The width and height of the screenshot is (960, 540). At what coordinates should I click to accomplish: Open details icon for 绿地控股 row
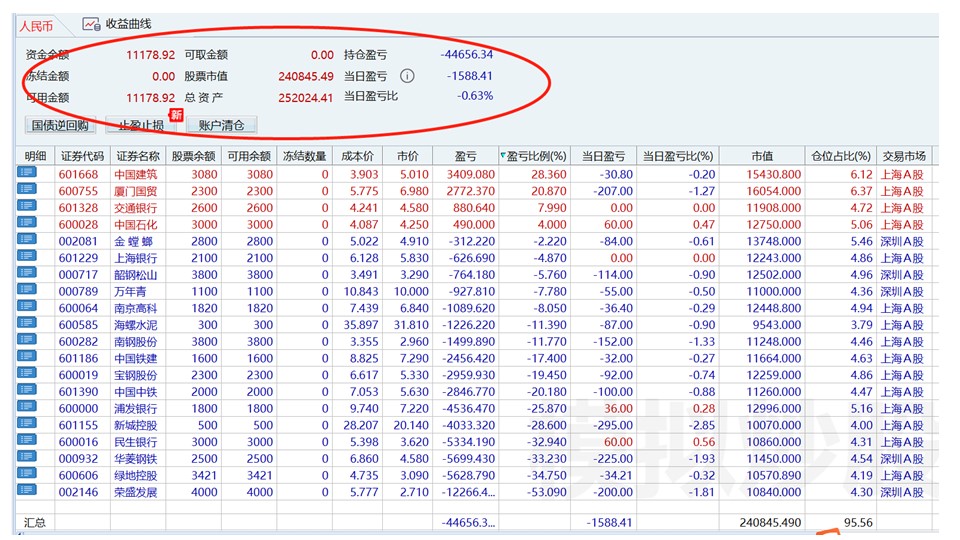(x=27, y=473)
